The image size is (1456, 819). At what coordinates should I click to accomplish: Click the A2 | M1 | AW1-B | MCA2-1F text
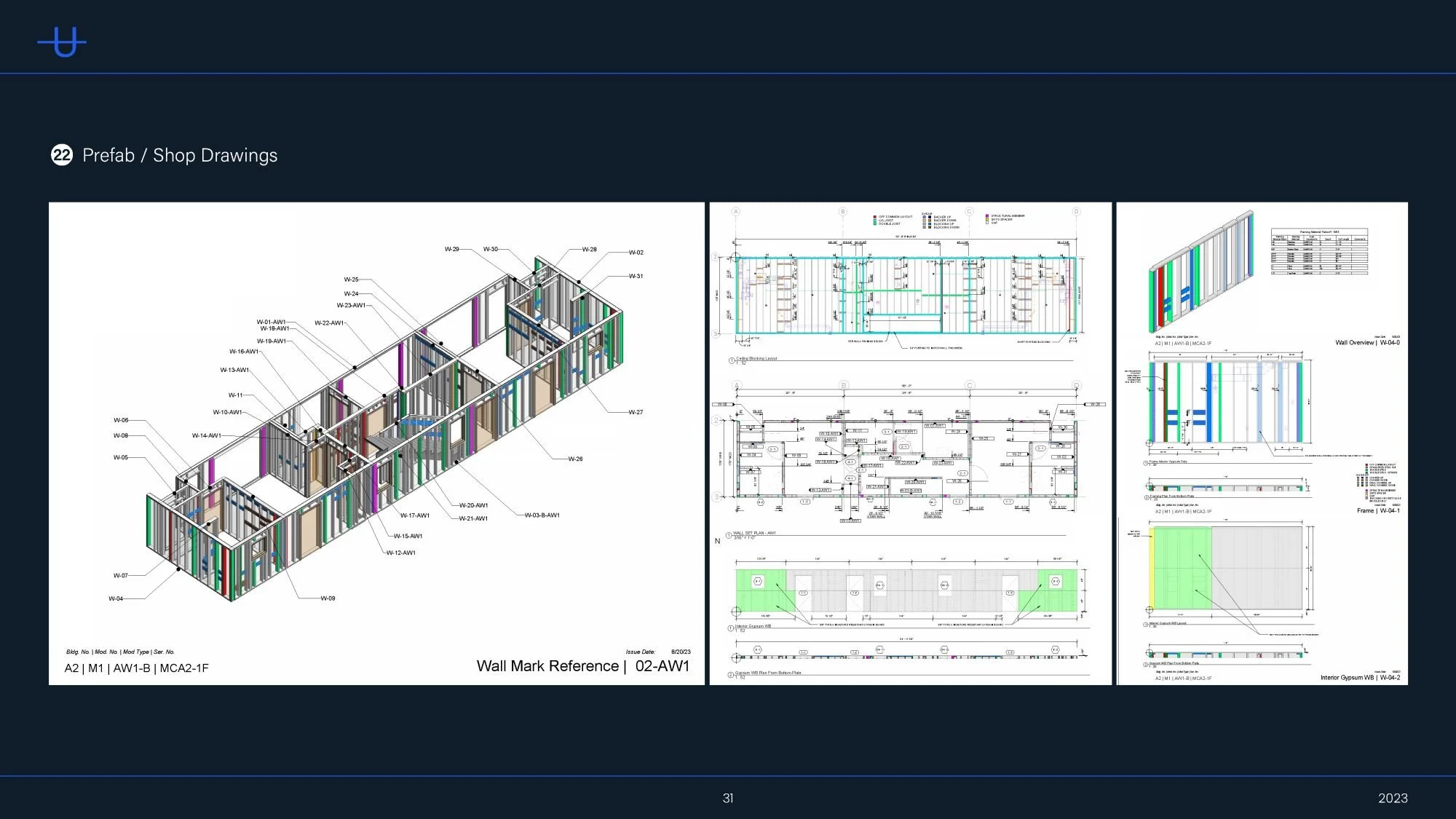click(x=136, y=668)
